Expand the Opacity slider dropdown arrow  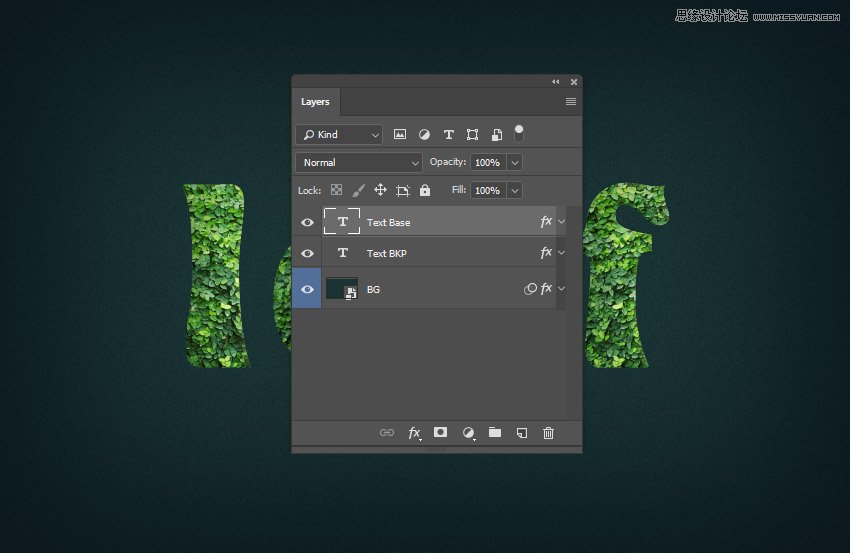[x=515, y=162]
